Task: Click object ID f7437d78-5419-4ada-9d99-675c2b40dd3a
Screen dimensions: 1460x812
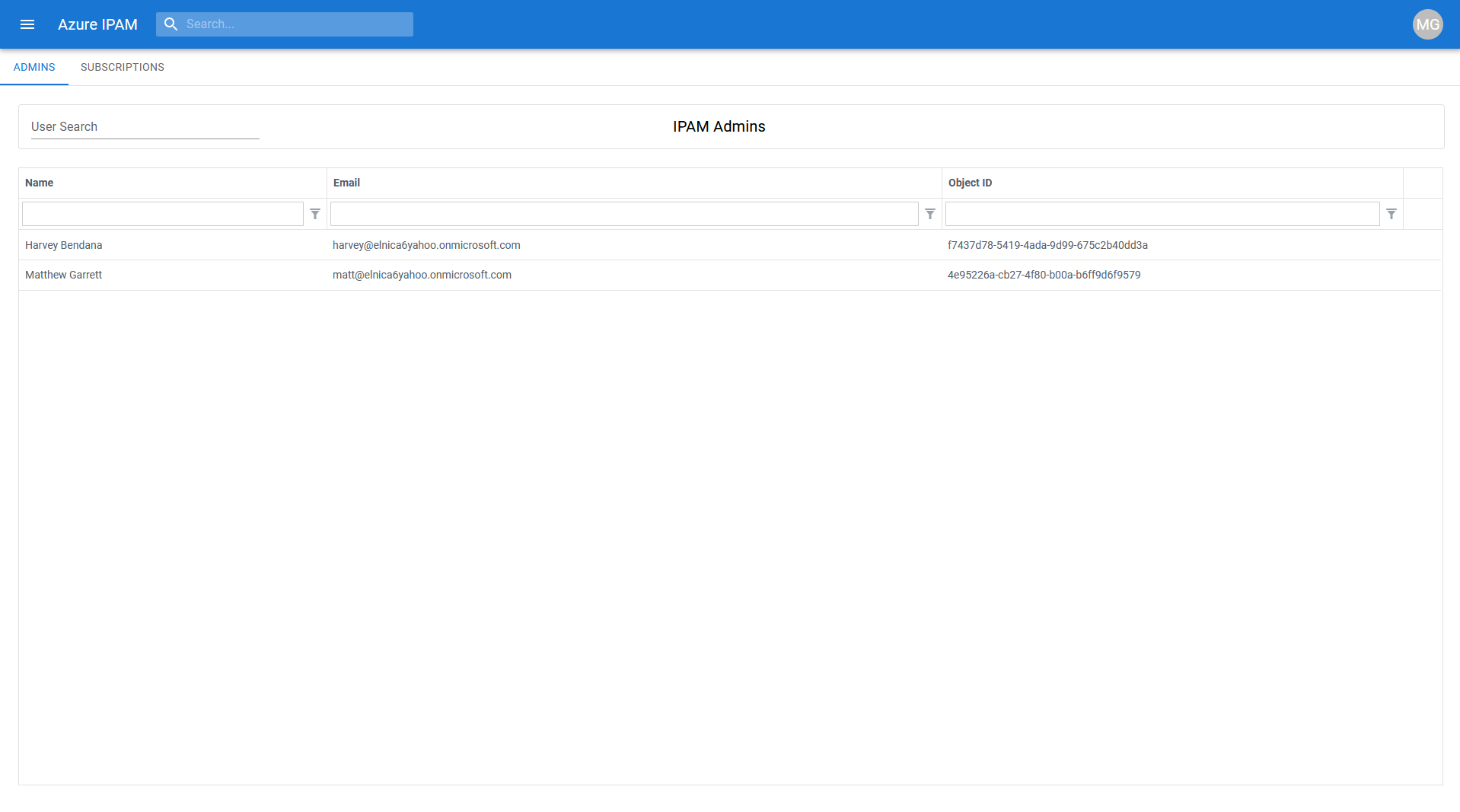Action: click(1172, 245)
